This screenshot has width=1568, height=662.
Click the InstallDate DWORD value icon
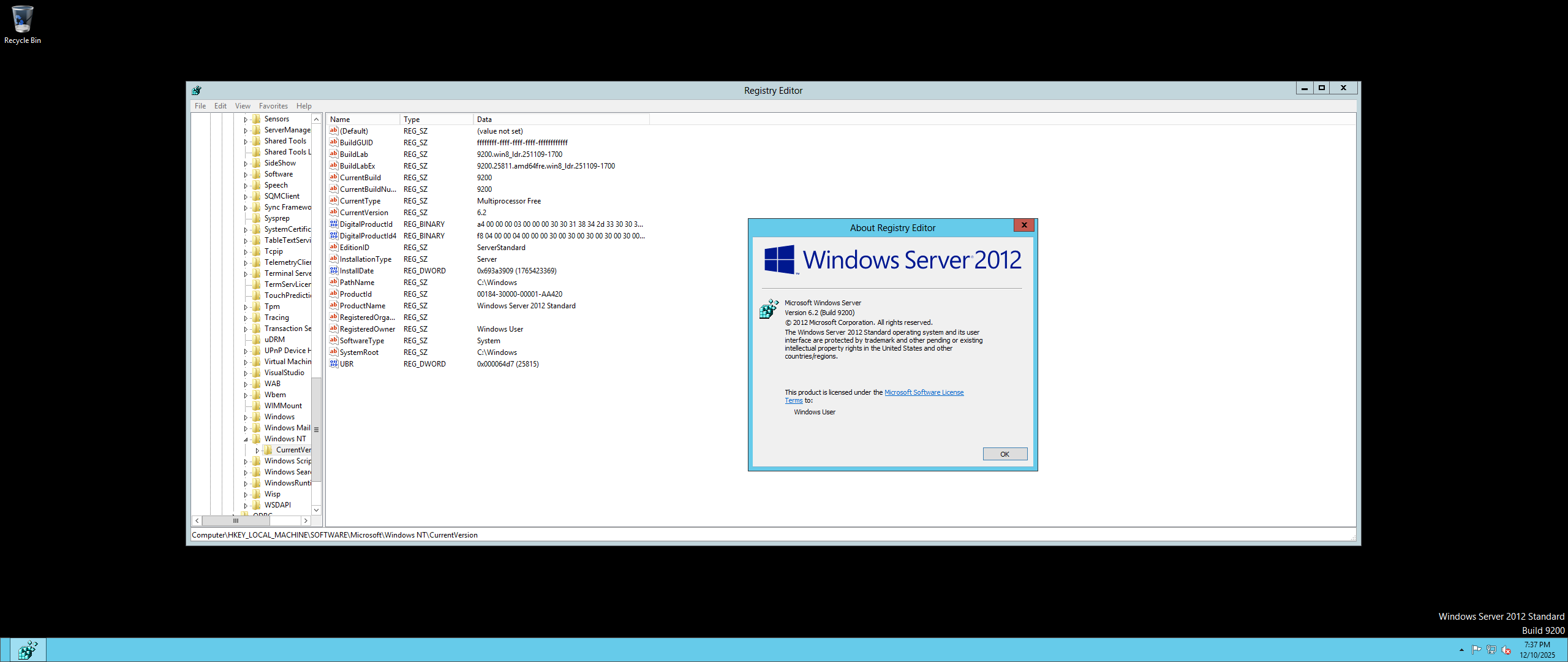[x=334, y=270]
